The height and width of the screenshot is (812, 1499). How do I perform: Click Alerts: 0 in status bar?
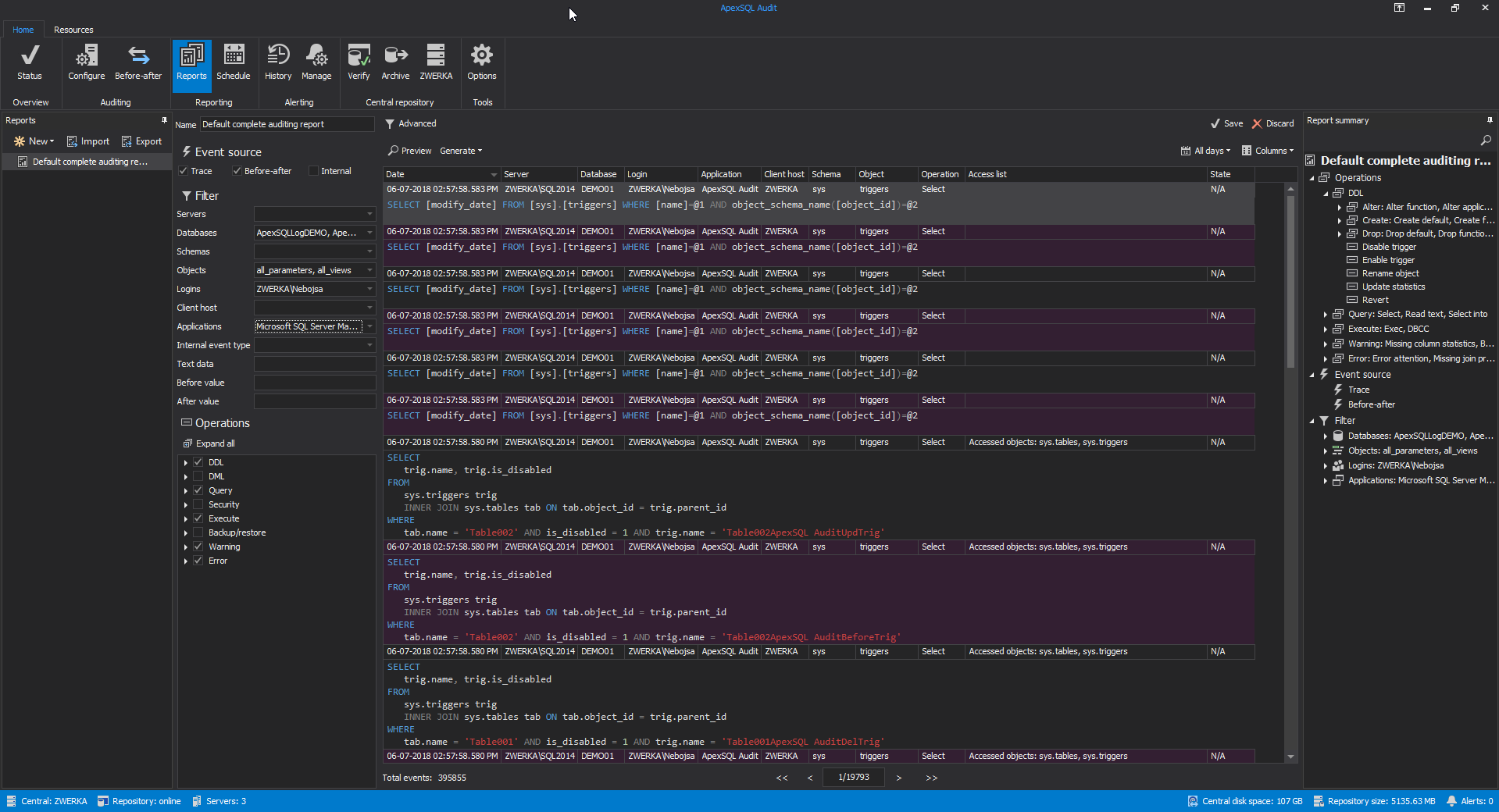tap(1469, 801)
